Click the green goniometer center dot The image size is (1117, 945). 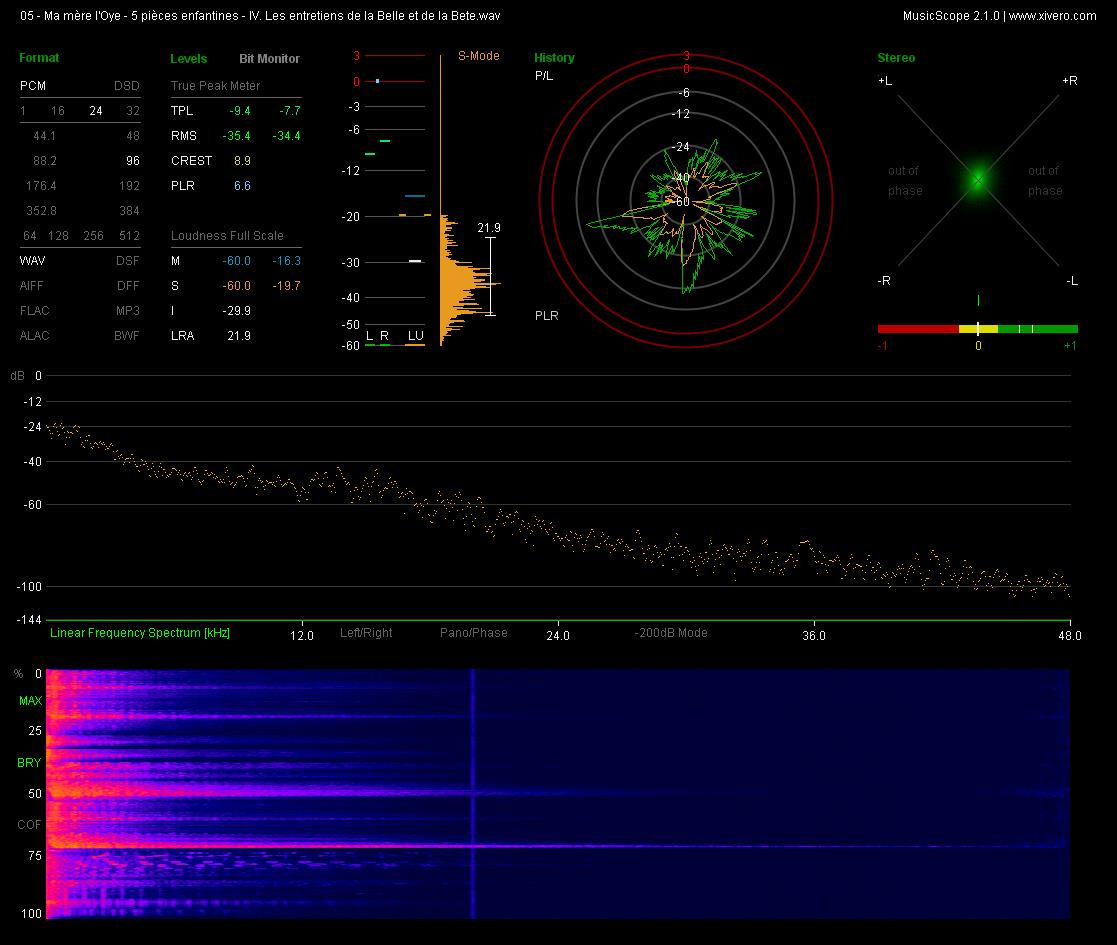[x=978, y=179]
